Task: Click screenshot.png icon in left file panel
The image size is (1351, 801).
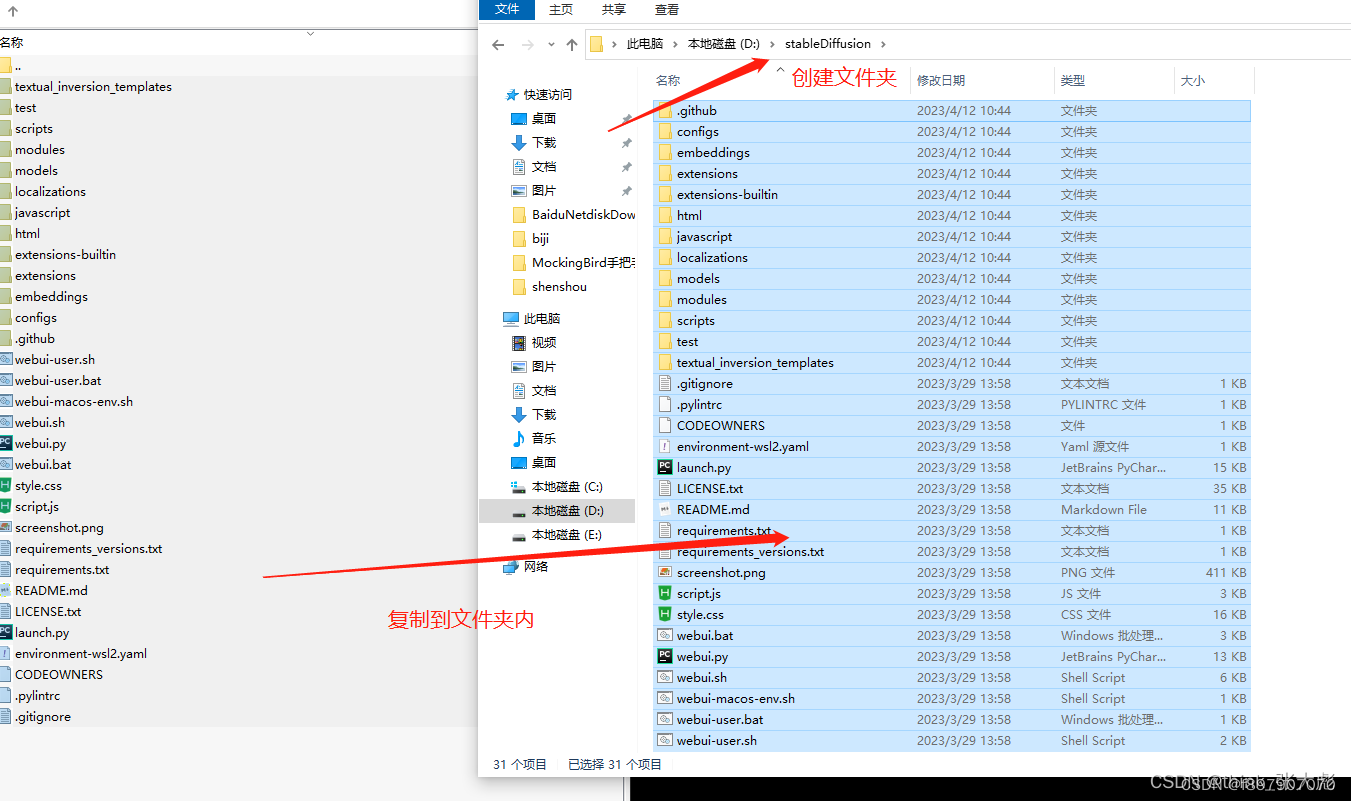Action: click(x=5, y=527)
